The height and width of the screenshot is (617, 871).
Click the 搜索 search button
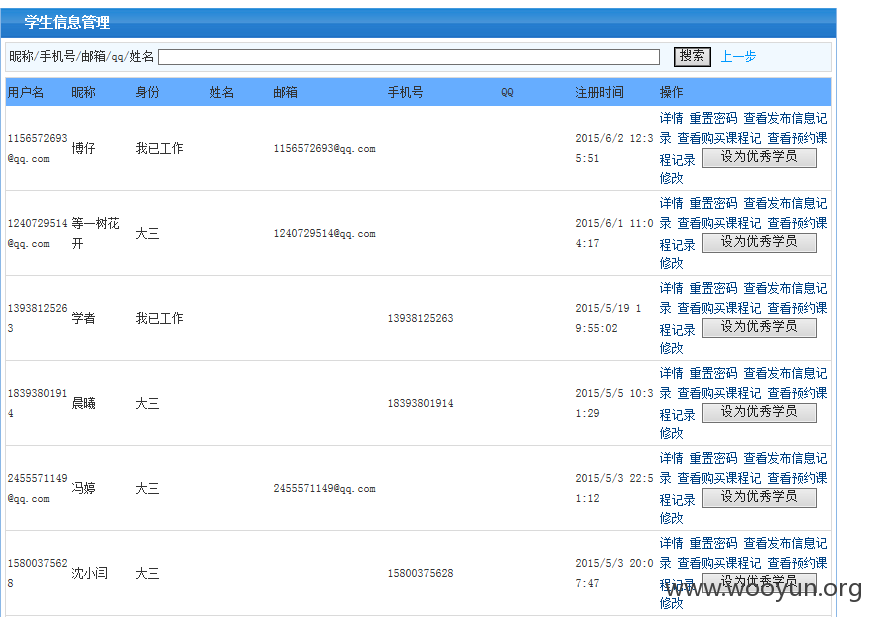click(x=692, y=56)
